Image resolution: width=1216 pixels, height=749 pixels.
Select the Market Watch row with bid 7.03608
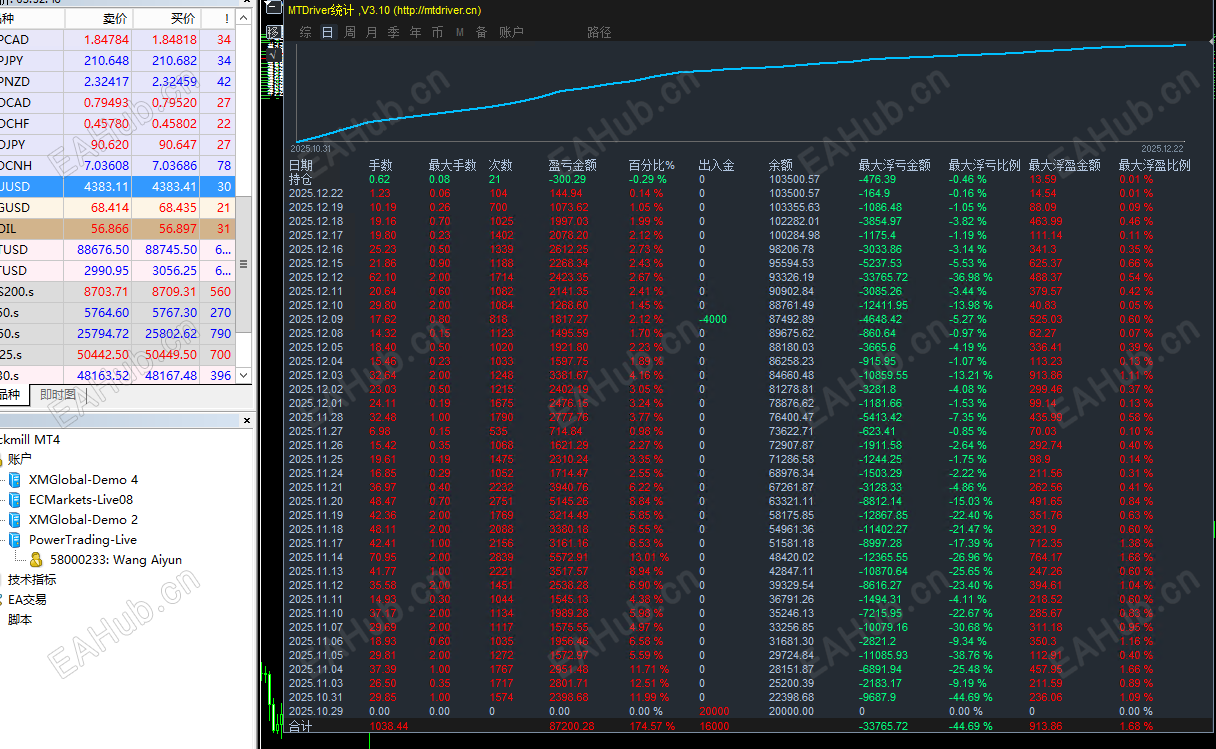[x=117, y=166]
